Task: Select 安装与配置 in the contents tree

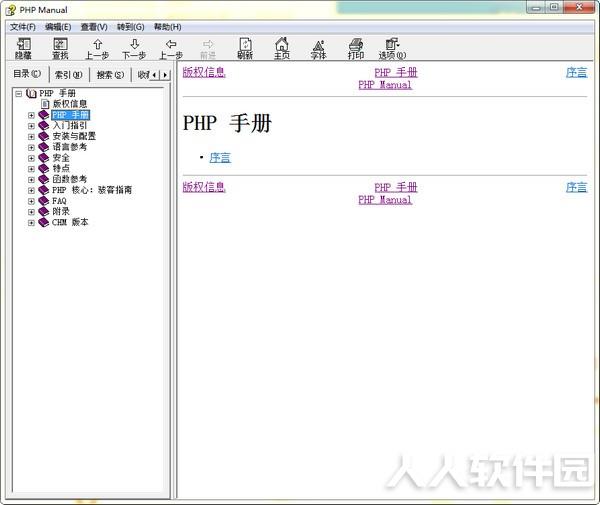Action: click(74, 136)
